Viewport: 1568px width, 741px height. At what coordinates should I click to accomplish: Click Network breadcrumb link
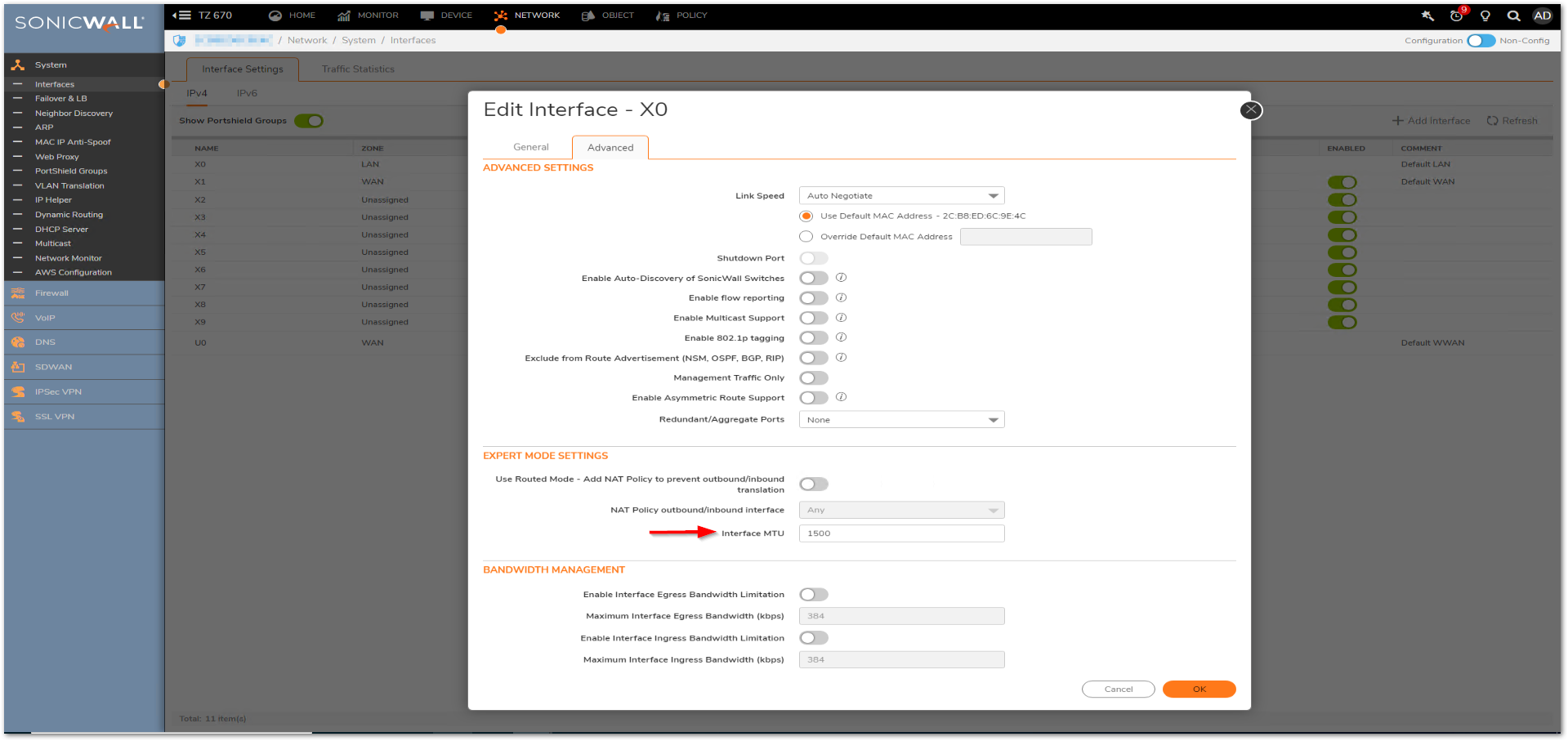point(307,40)
